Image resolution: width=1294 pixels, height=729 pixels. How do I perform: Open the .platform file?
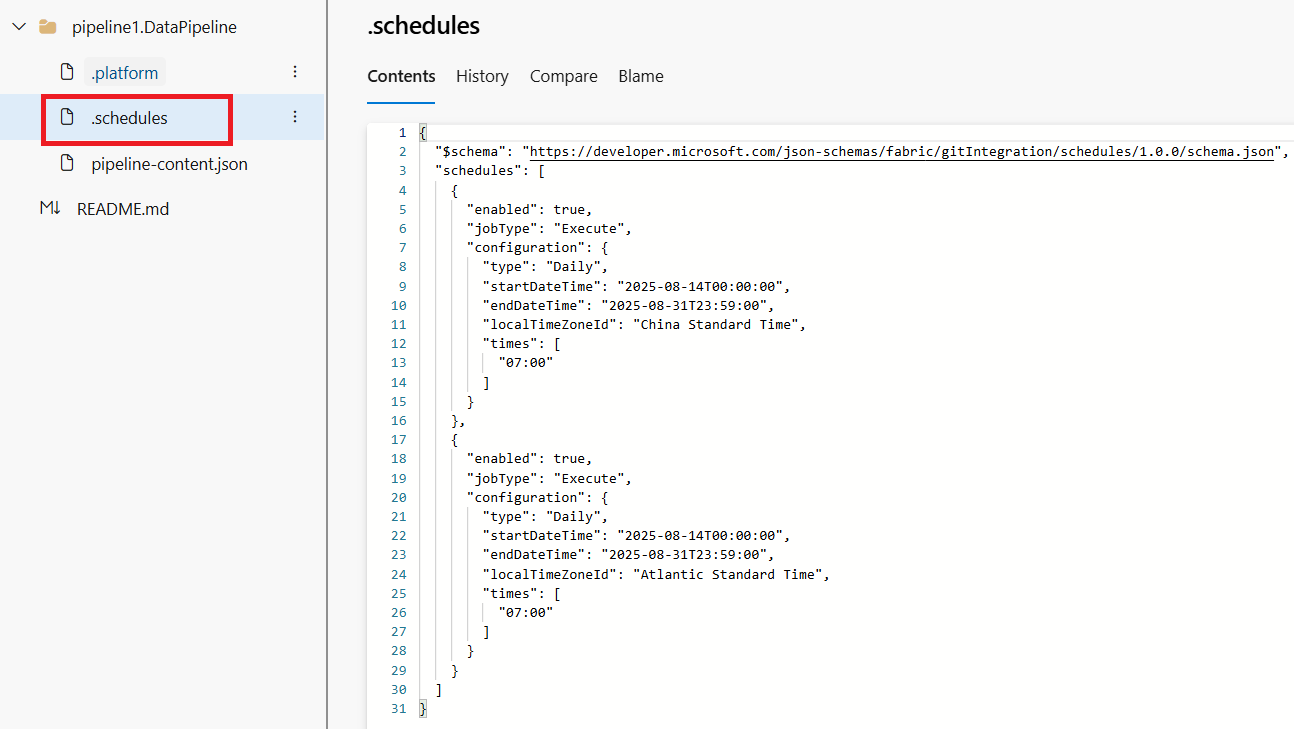[x=124, y=73]
